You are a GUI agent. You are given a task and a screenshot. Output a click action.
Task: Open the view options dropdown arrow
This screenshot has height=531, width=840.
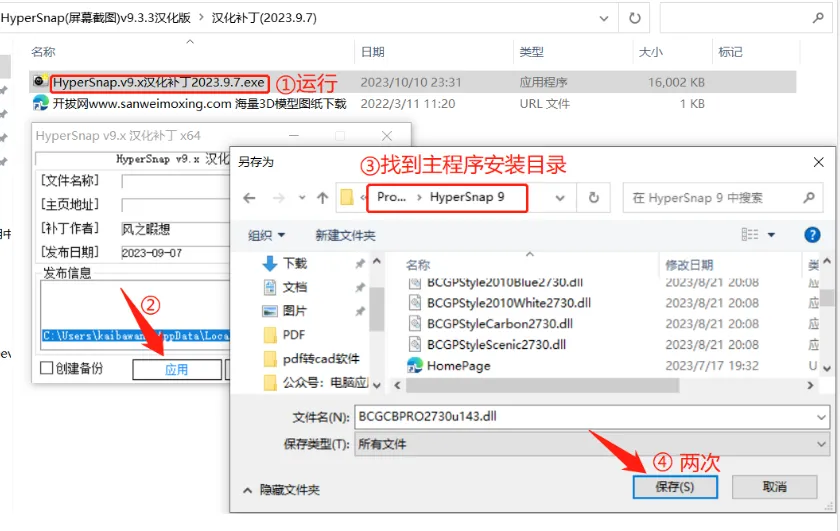pos(771,235)
